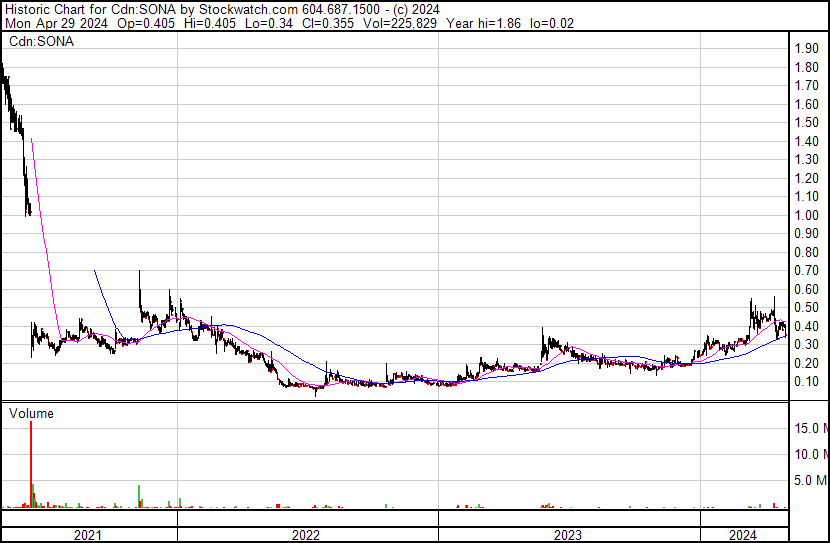The image size is (830, 543).
Task: Click the 2021 year label on the time axis
Action: [x=89, y=535]
